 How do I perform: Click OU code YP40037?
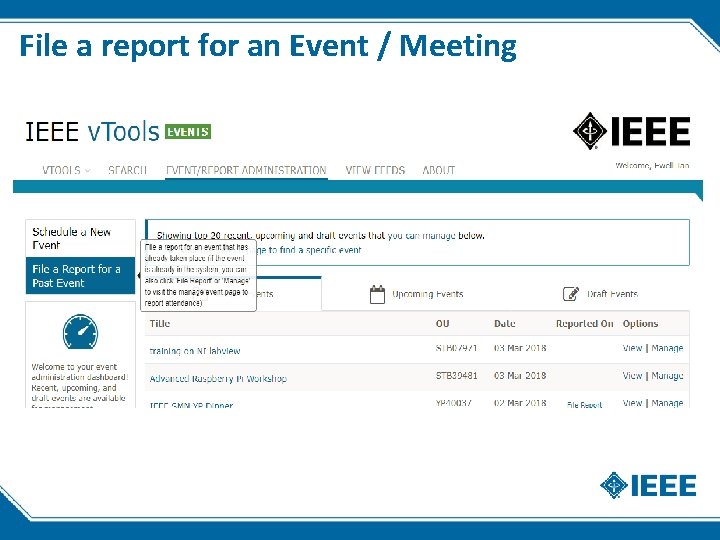coord(453,403)
